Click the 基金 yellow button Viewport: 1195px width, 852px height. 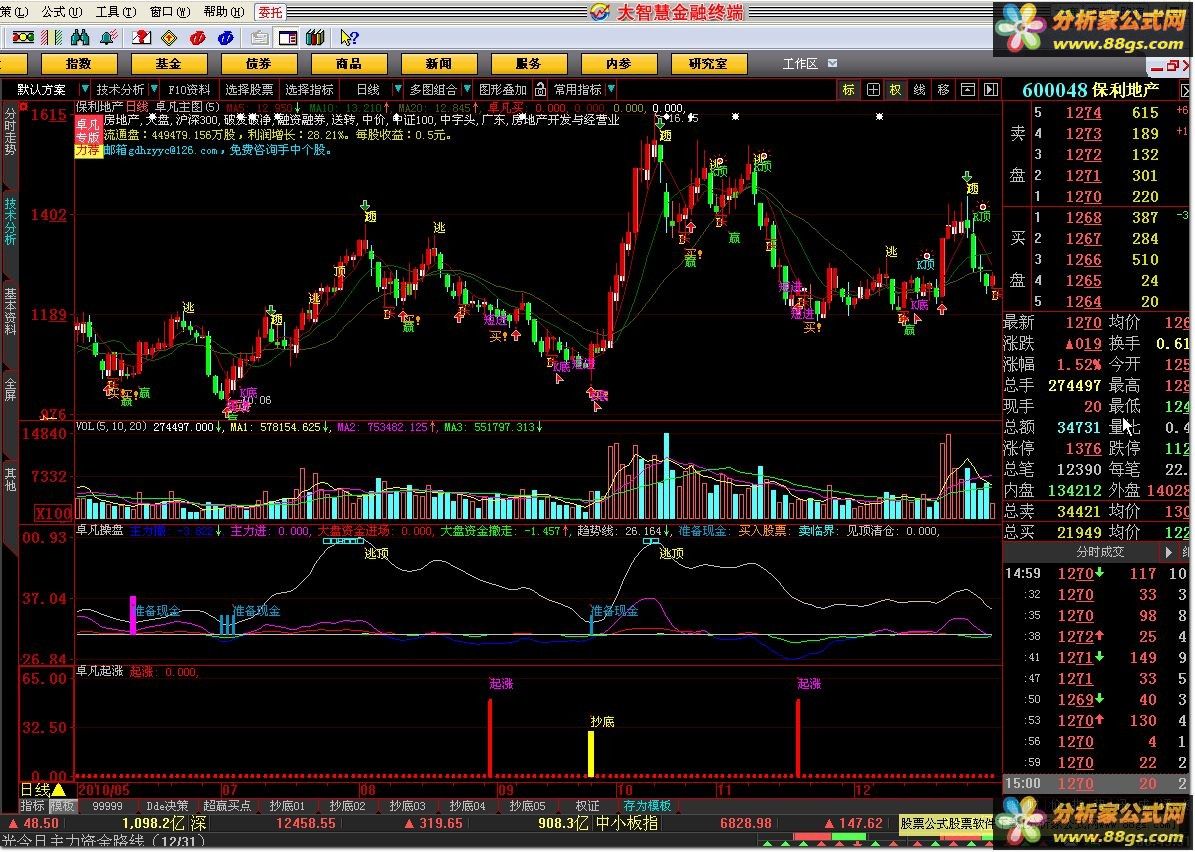168,63
